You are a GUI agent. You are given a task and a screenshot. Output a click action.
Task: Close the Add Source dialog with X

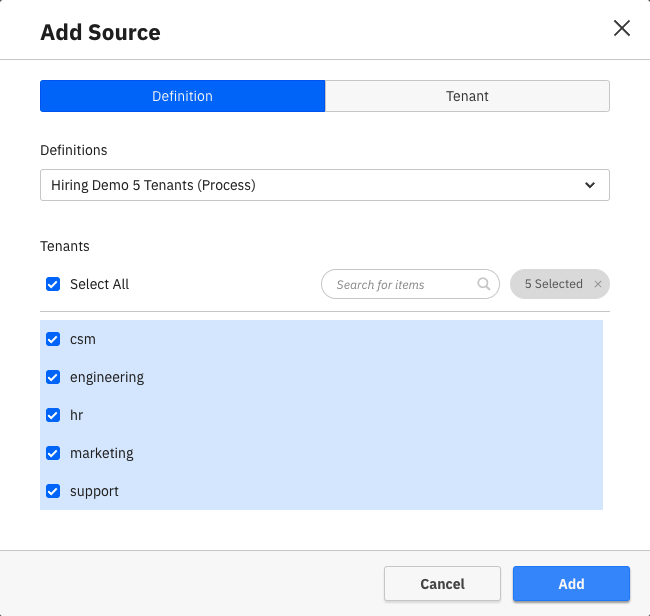tap(621, 28)
